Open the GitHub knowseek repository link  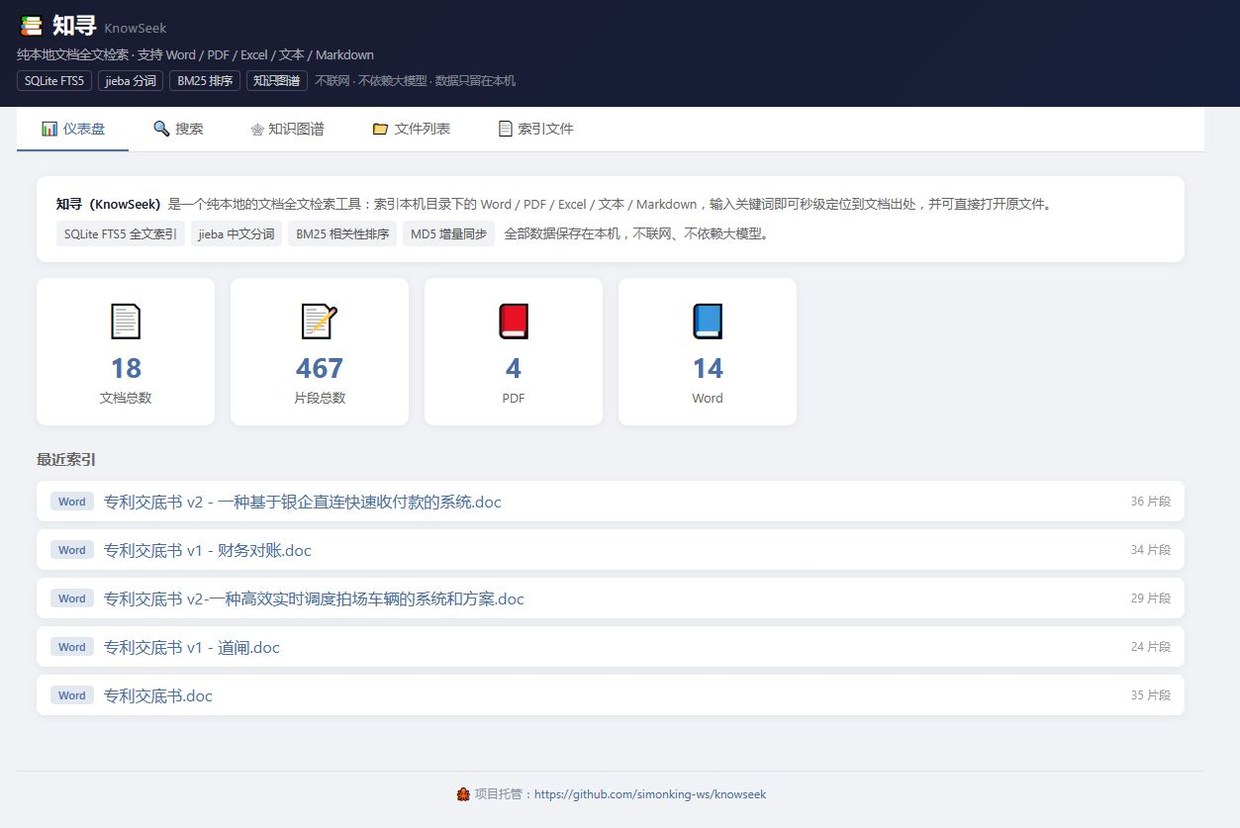tap(650, 794)
